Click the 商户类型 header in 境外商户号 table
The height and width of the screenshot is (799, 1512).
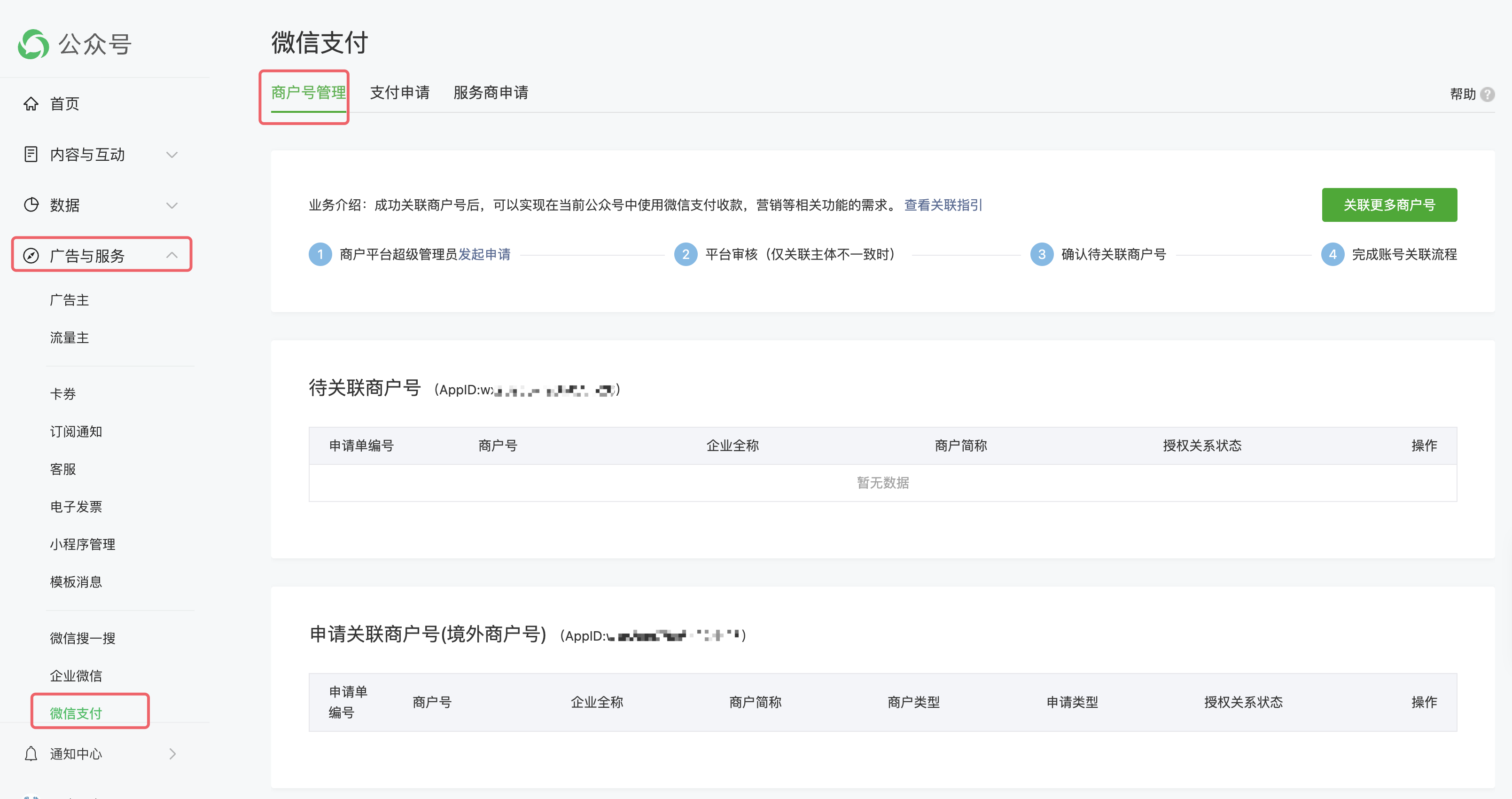pyautogui.click(x=913, y=702)
